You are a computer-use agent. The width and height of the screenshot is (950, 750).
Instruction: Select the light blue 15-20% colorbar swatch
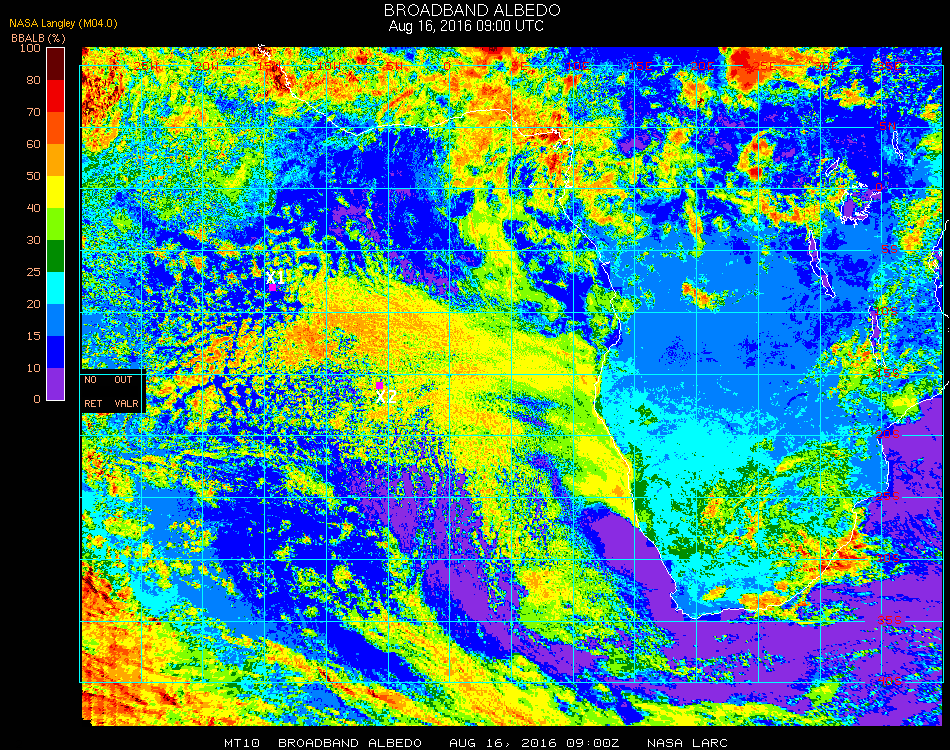pos(55,320)
